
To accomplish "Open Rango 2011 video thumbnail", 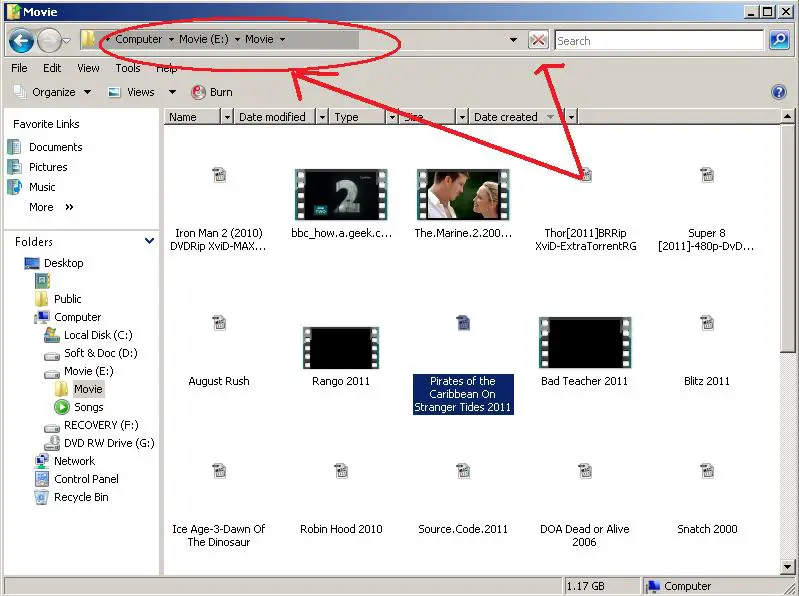I will point(341,348).
